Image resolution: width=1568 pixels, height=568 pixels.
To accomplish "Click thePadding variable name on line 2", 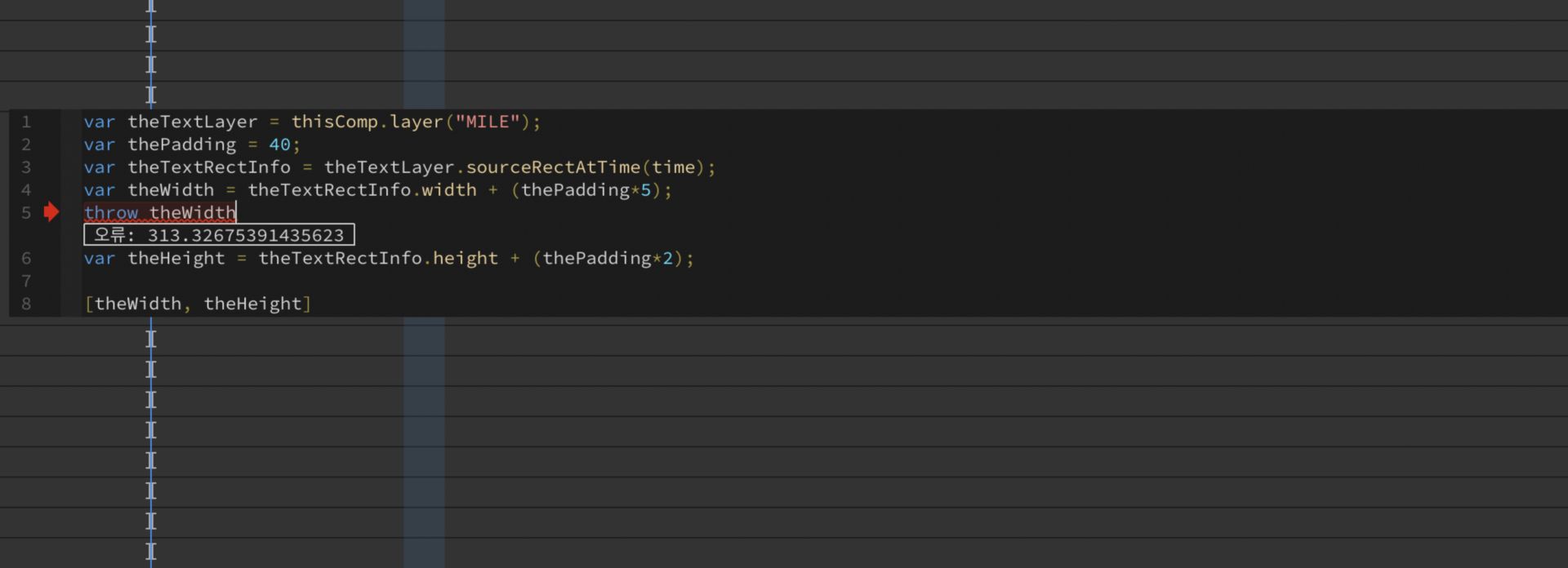I will point(181,144).
